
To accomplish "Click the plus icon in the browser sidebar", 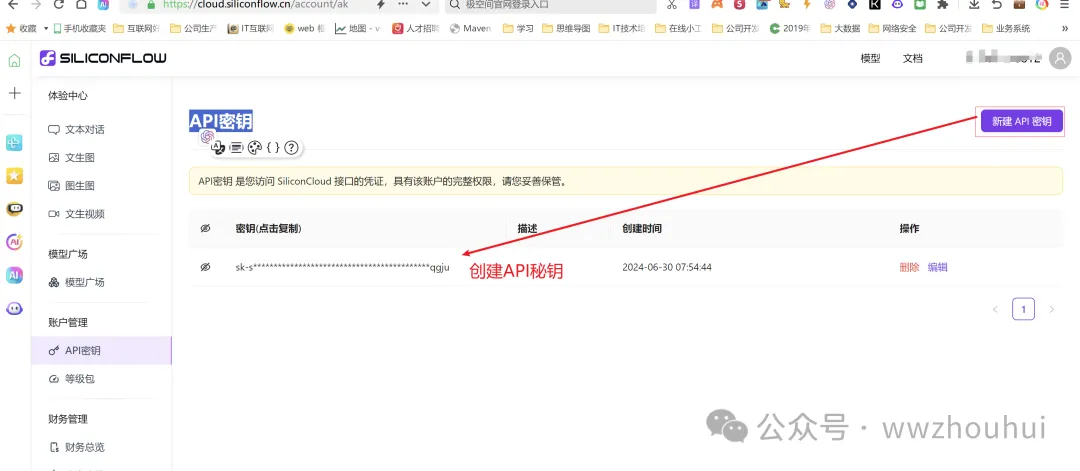I will 14,93.
